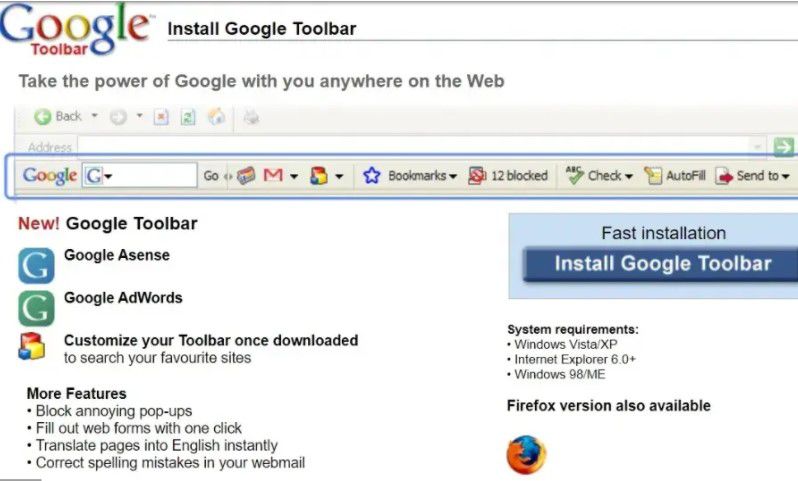Click the Firefox logo icon
Image resolution: width=798 pixels, height=481 pixels.
[526, 456]
